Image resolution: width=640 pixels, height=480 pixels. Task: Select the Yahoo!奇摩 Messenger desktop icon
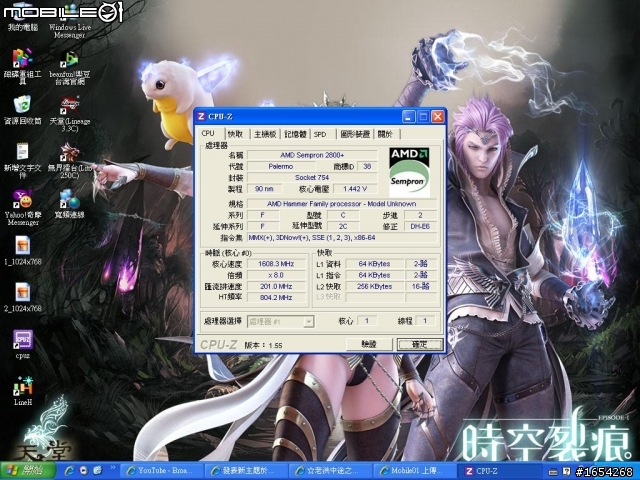pyautogui.click(x=22, y=207)
